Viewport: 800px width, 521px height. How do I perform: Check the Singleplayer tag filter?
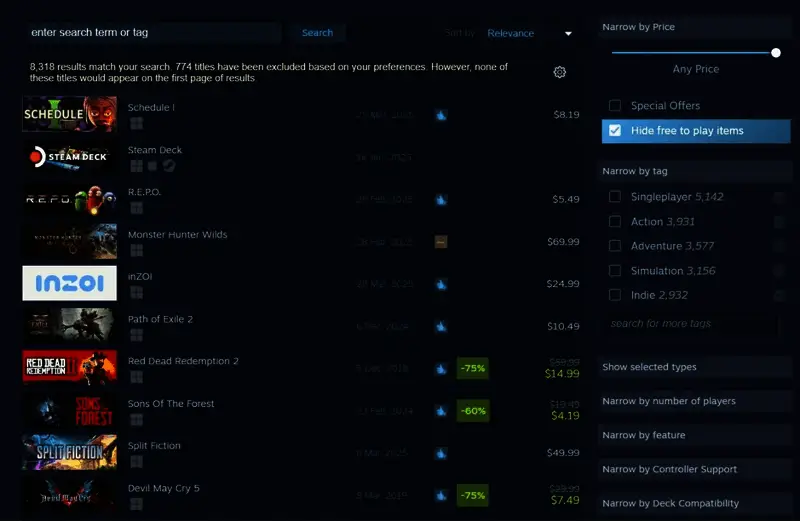tap(615, 197)
